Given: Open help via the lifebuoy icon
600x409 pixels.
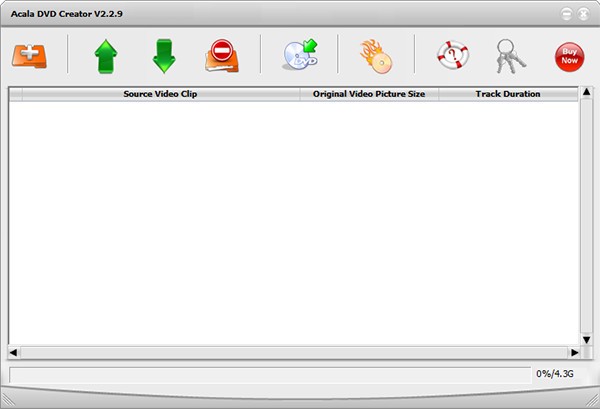Looking at the screenshot, I should [x=453, y=55].
